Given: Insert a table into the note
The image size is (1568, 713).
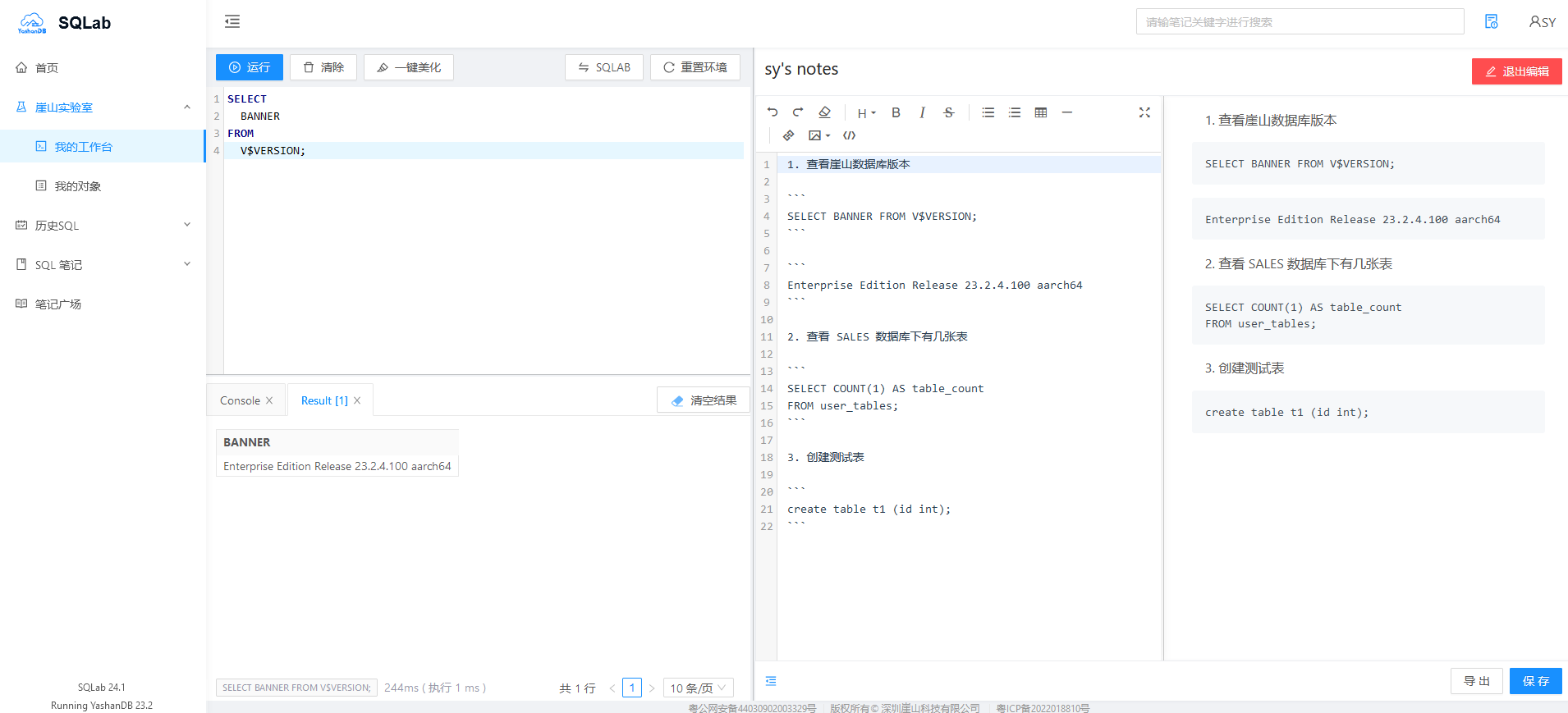Looking at the screenshot, I should click(1041, 112).
